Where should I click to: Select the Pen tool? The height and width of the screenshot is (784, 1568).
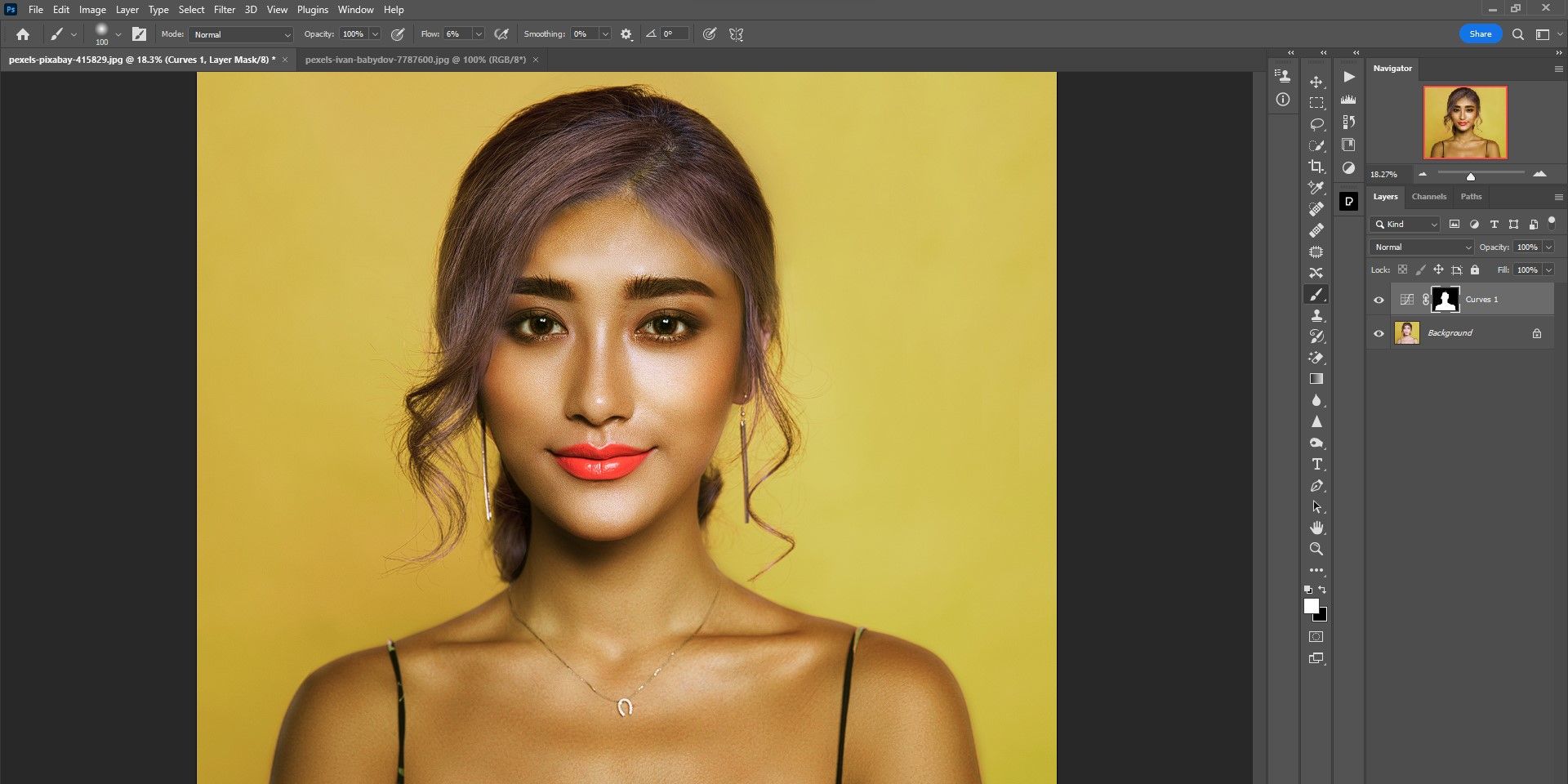pyautogui.click(x=1316, y=485)
